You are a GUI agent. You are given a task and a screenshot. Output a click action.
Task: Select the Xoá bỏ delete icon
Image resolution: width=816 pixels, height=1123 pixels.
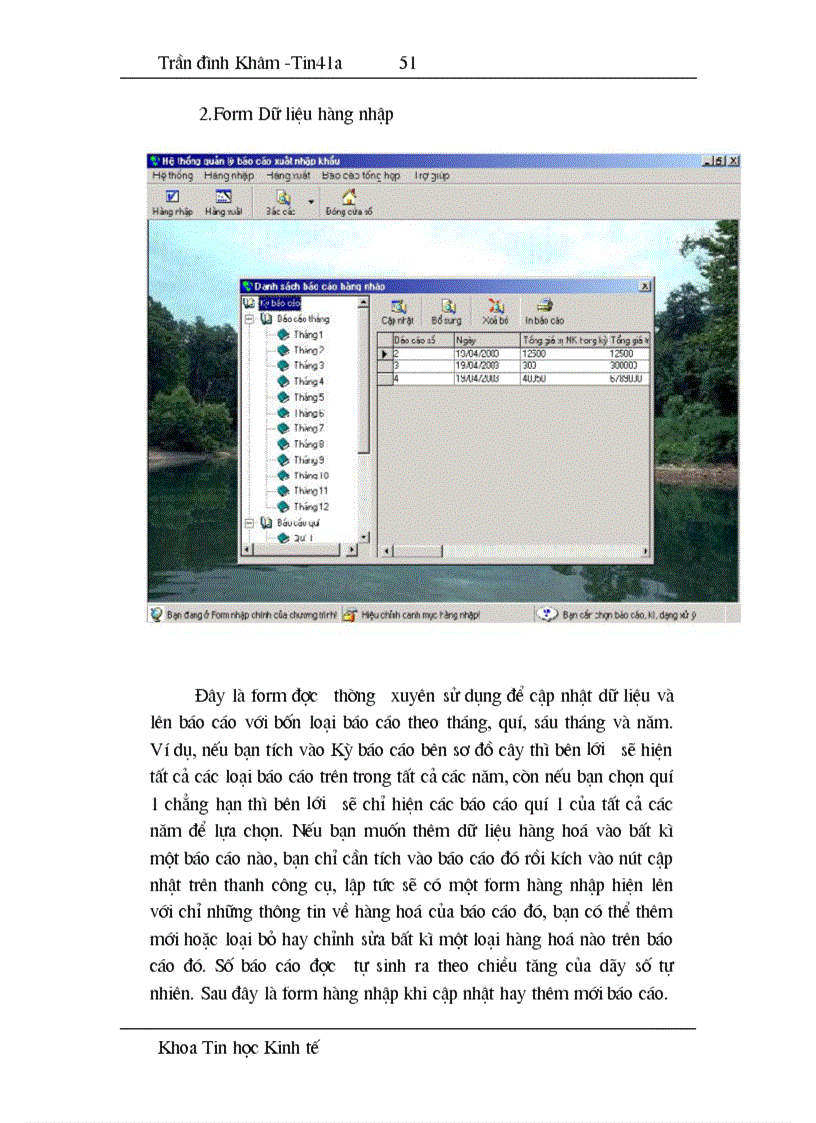tap(496, 308)
